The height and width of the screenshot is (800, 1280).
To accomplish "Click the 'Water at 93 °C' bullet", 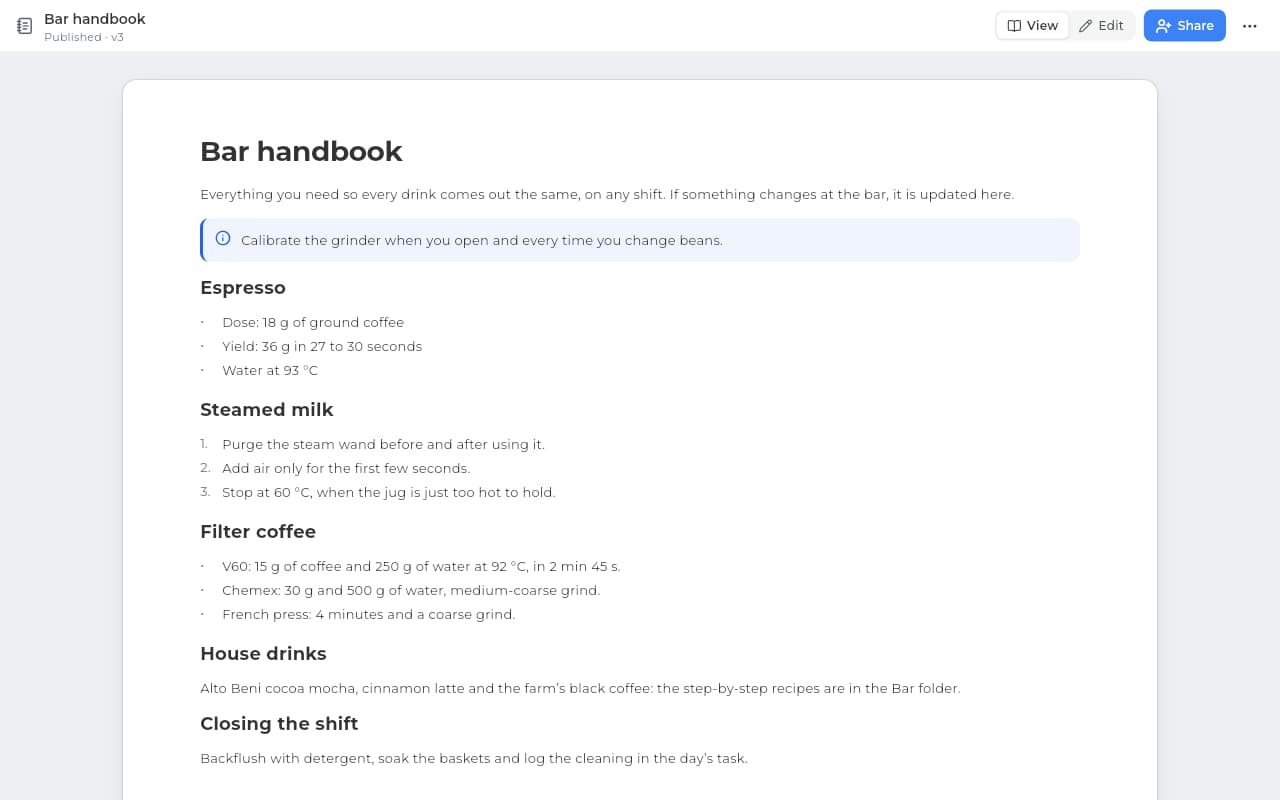I will click(x=270, y=370).
